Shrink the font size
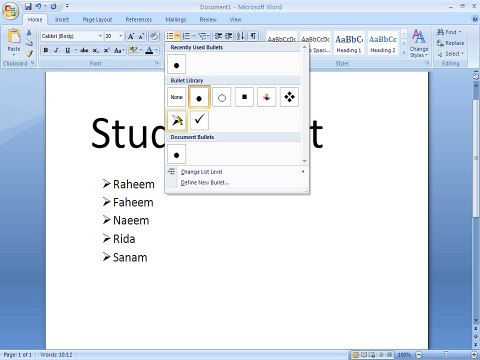The height and width of the screenshot is (360, 480). (x=141, y=36)
